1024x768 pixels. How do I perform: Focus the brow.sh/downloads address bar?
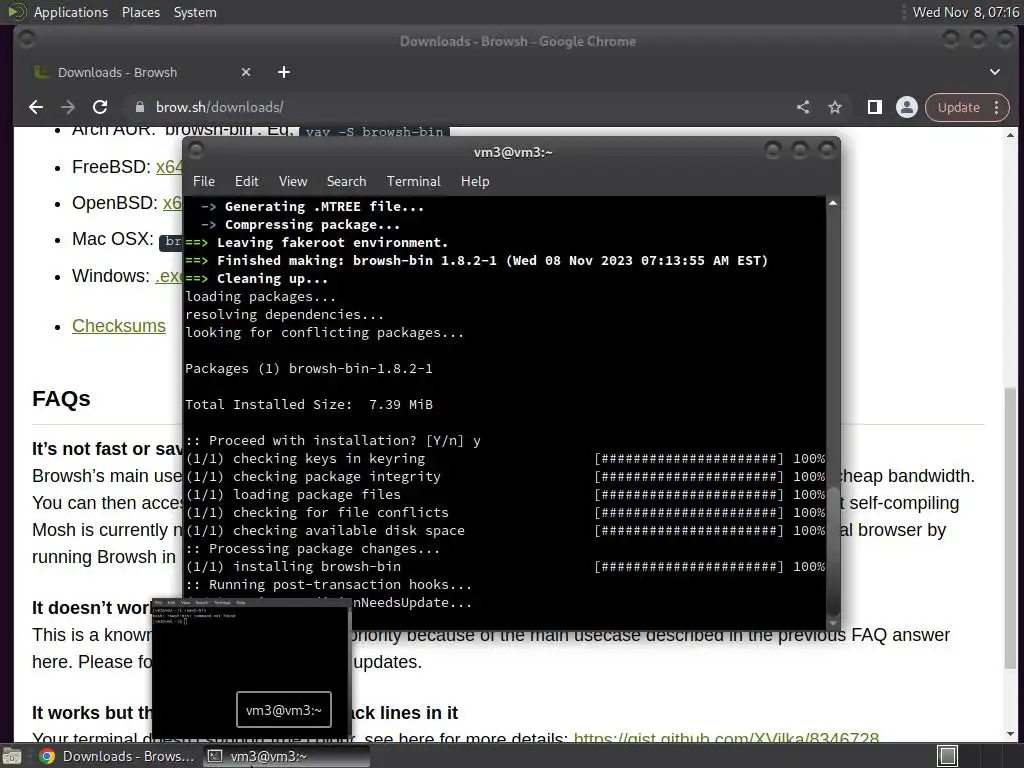coord(457,107)
